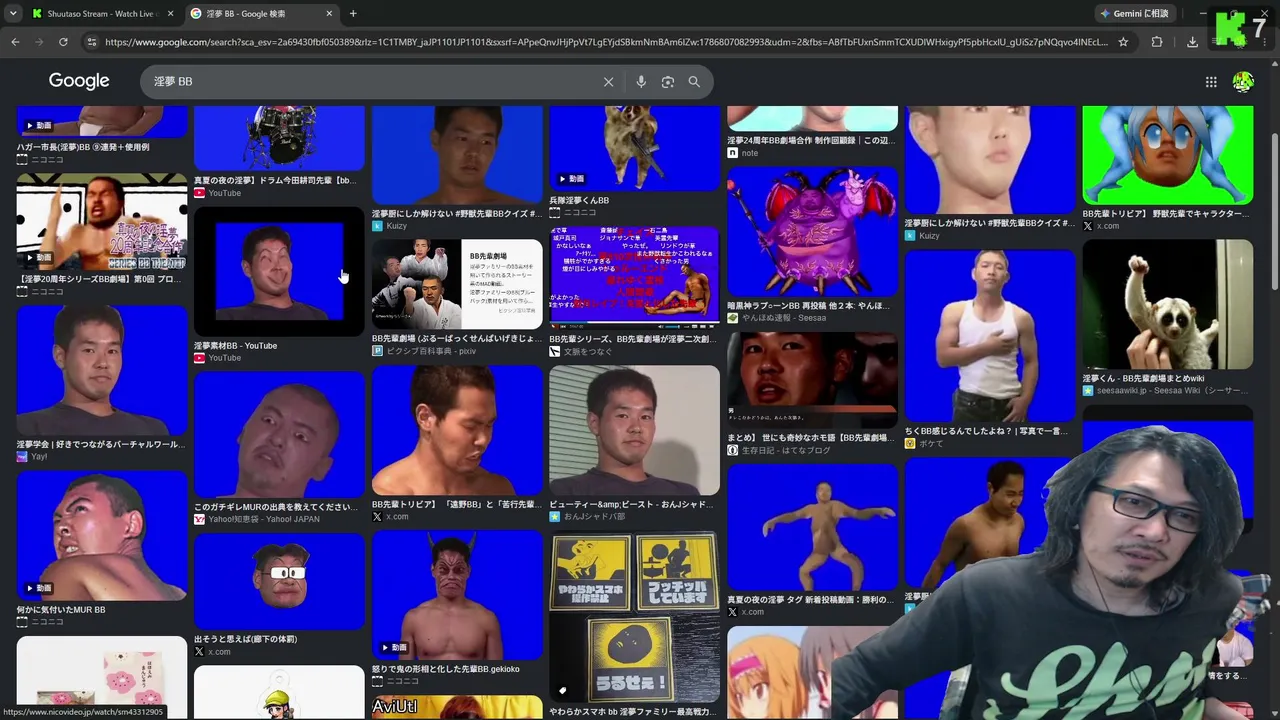Open the 淫夢くん - BB先輩劇場まとめwiki title
Screen dimensions: 1280x720
pos(1143,378)
